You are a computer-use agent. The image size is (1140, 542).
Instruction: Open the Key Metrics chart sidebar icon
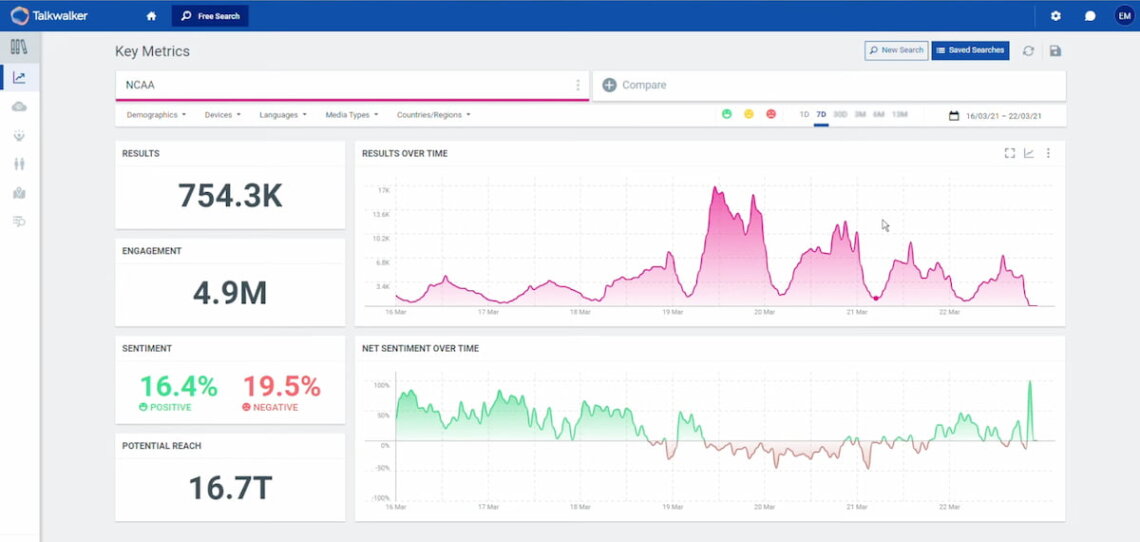[19, 77]
